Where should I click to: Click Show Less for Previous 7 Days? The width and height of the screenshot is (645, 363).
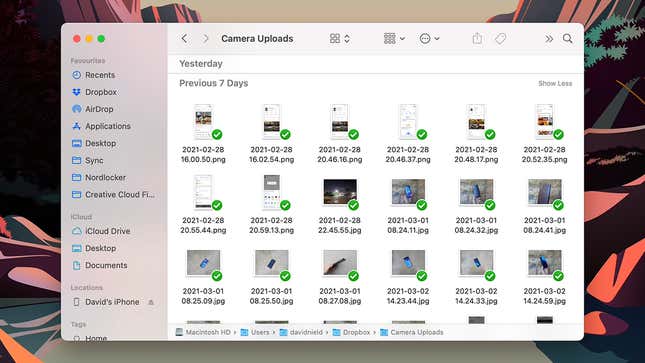[x=555, y=84]
